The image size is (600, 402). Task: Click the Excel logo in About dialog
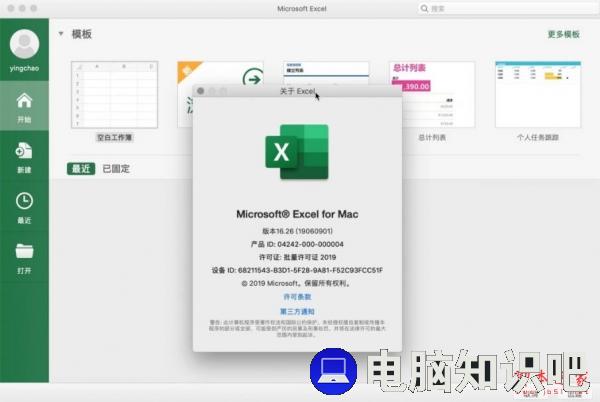(x=297, y=152)
